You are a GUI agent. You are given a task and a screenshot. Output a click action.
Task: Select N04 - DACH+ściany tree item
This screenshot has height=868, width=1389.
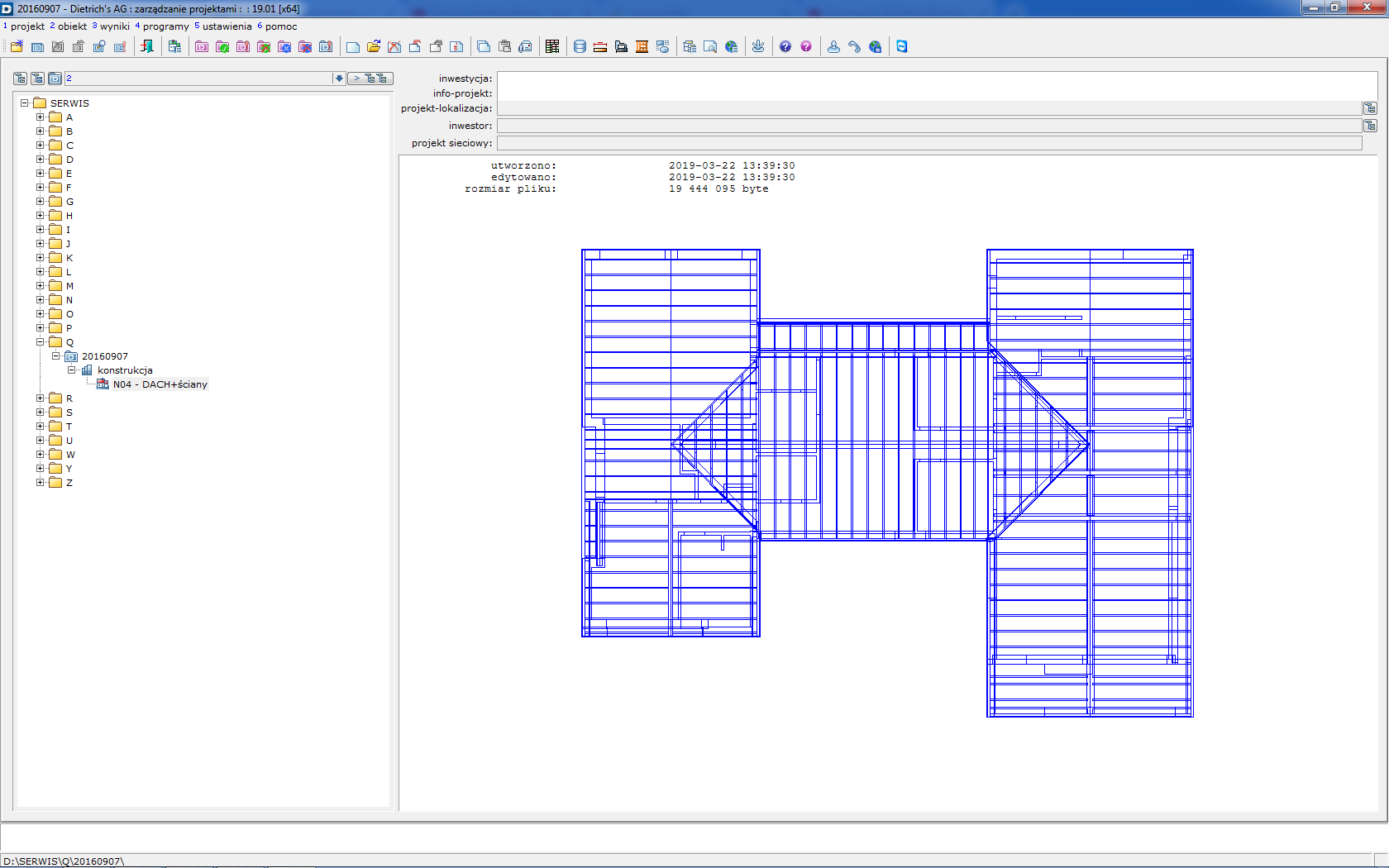click(x=160, y=384)
